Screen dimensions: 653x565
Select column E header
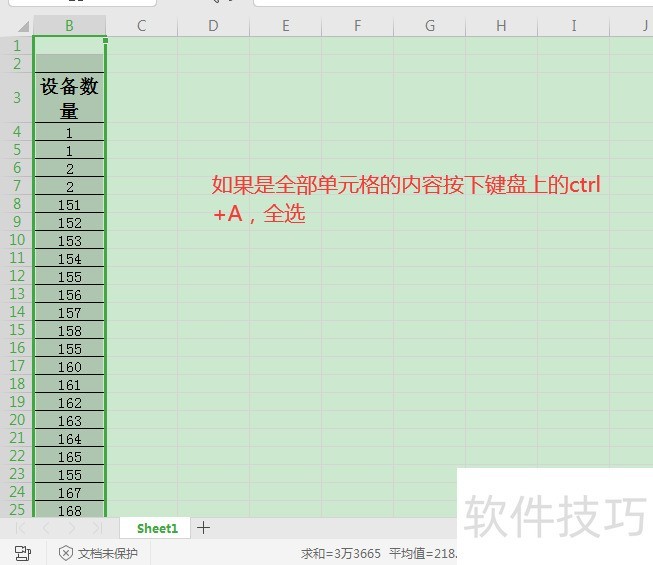pyautogui.click(x=285, y=26)
